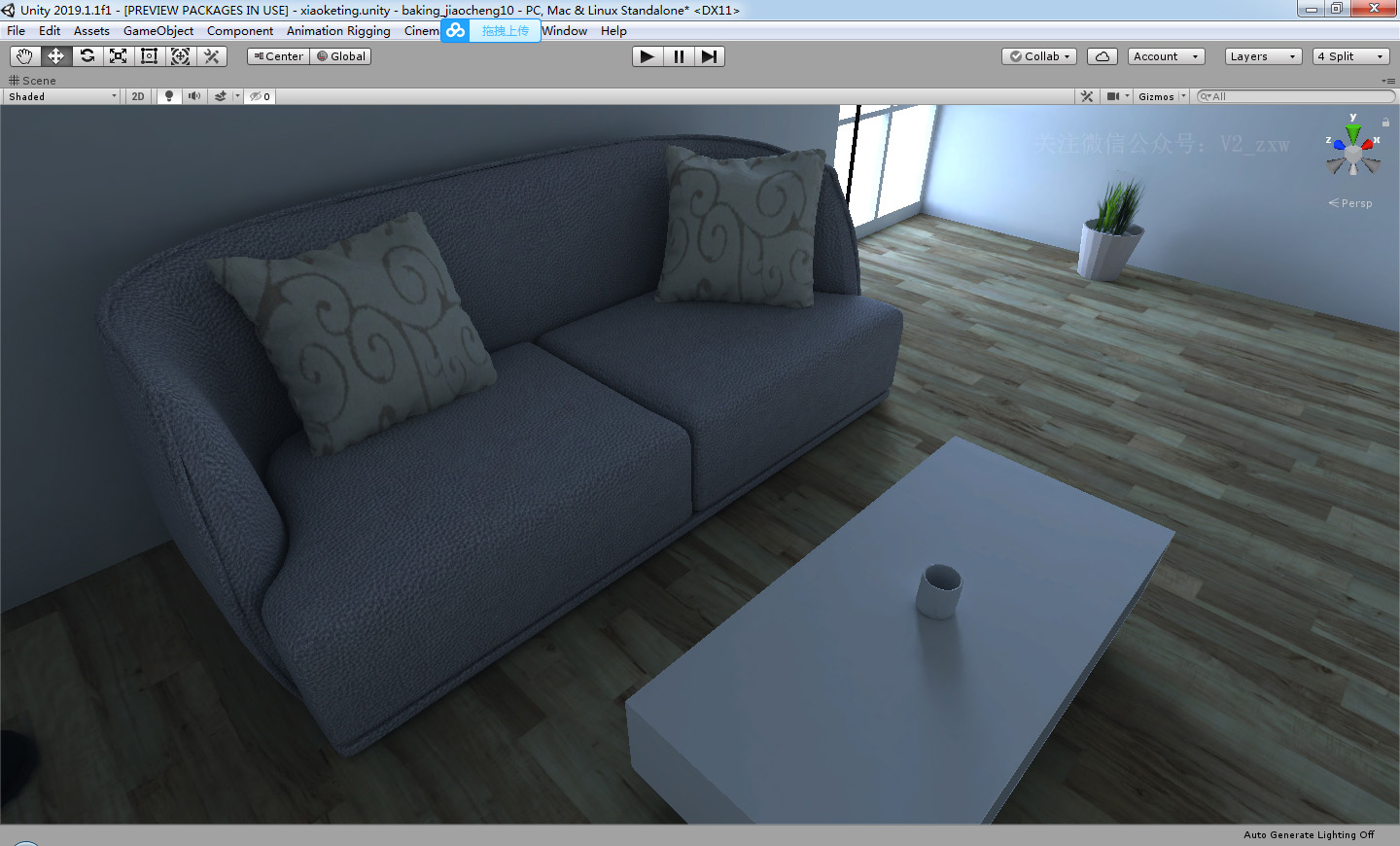Toggle scene gizmo rotation lock
The image size is (1400, 846).
coord(1385,122)
